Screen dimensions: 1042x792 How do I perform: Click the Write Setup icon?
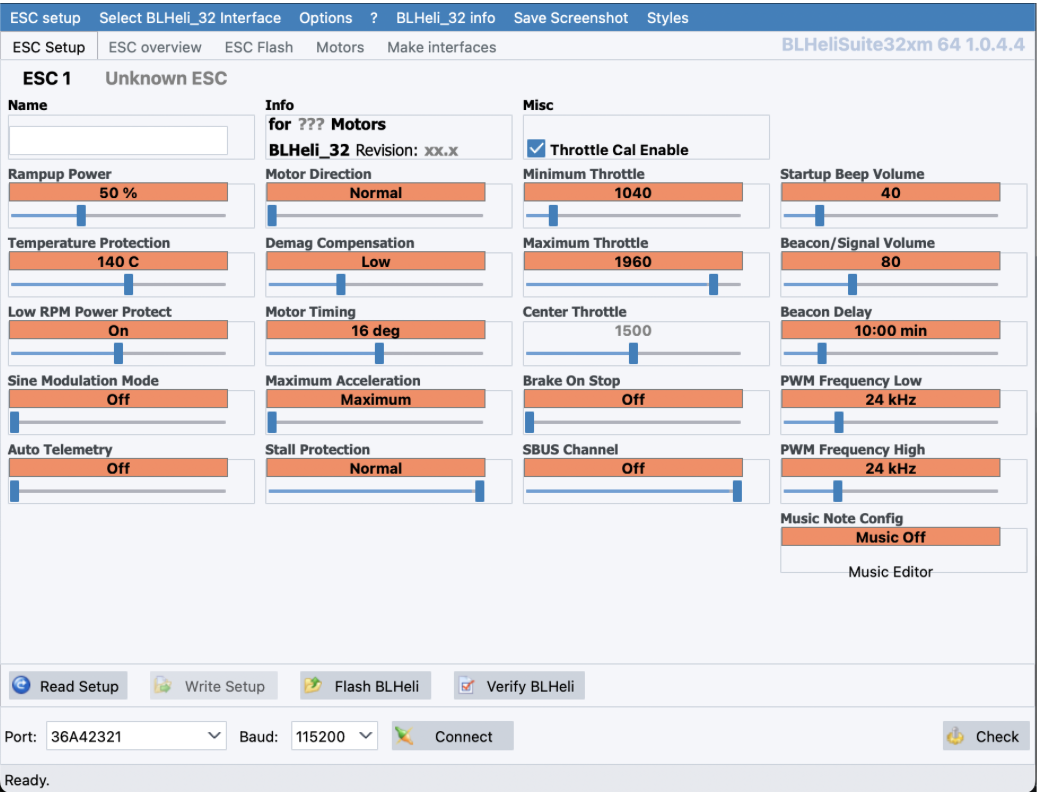(163, 686)
